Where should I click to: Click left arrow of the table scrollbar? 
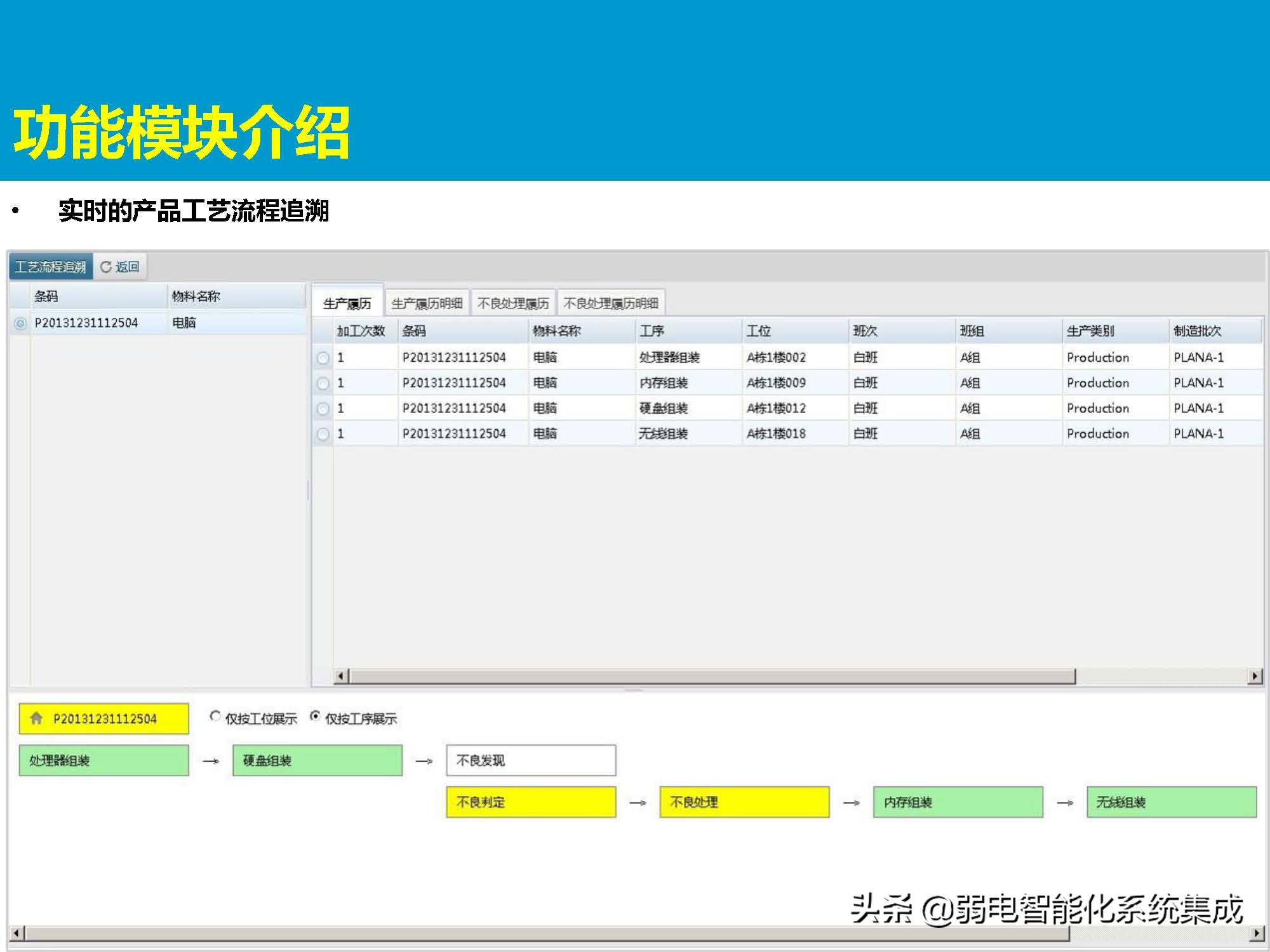pyautogui.click(x=341, y=677)
